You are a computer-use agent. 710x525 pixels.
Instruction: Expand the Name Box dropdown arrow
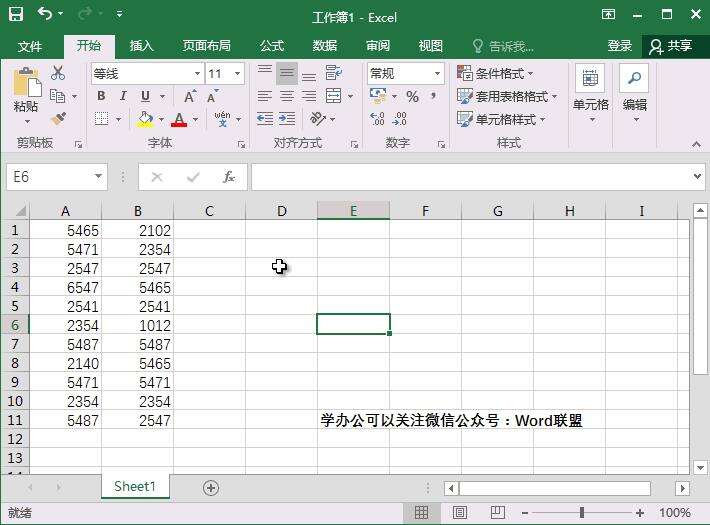(x=98, y=177)
